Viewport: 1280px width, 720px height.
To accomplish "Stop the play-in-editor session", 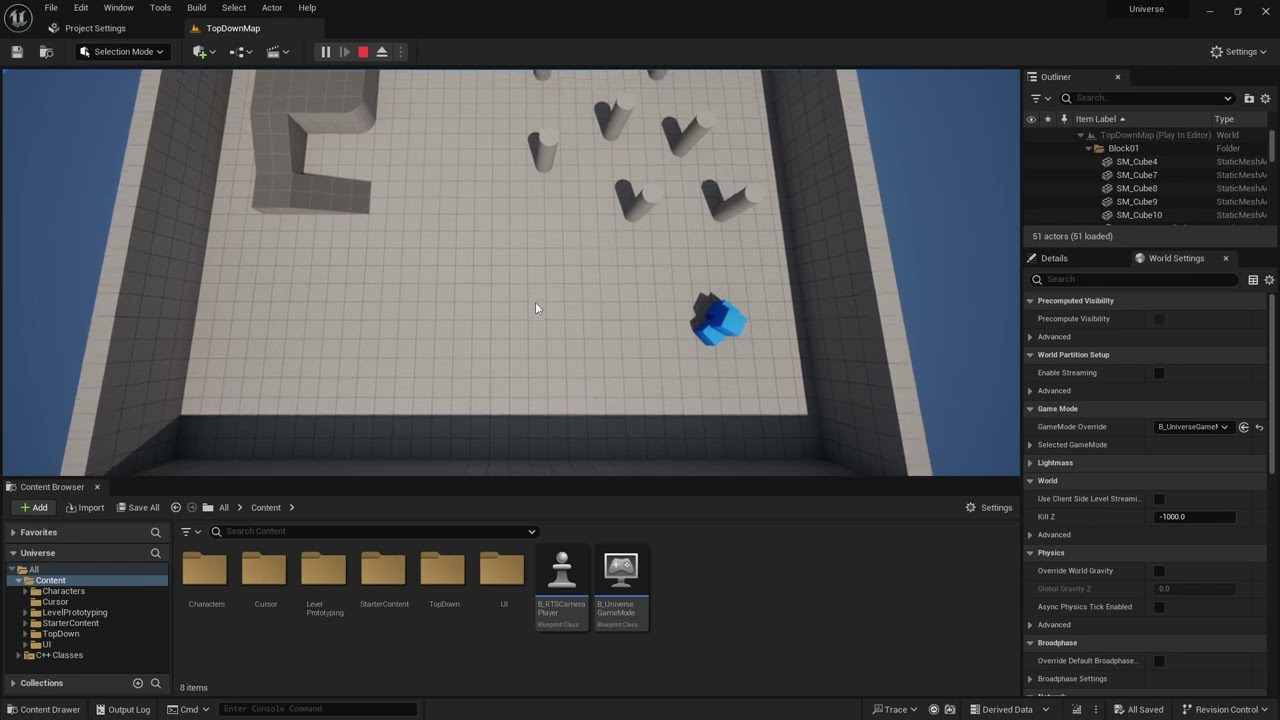I will 363,52.
